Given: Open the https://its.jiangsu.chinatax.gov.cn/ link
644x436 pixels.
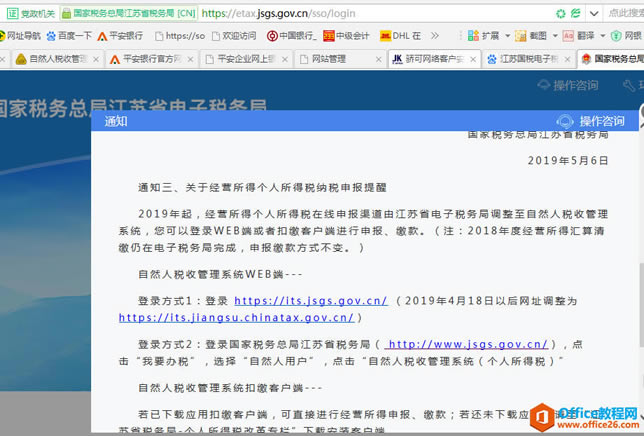Looking at the screenshot, I should pyautogui.click(x=236, y=318).
